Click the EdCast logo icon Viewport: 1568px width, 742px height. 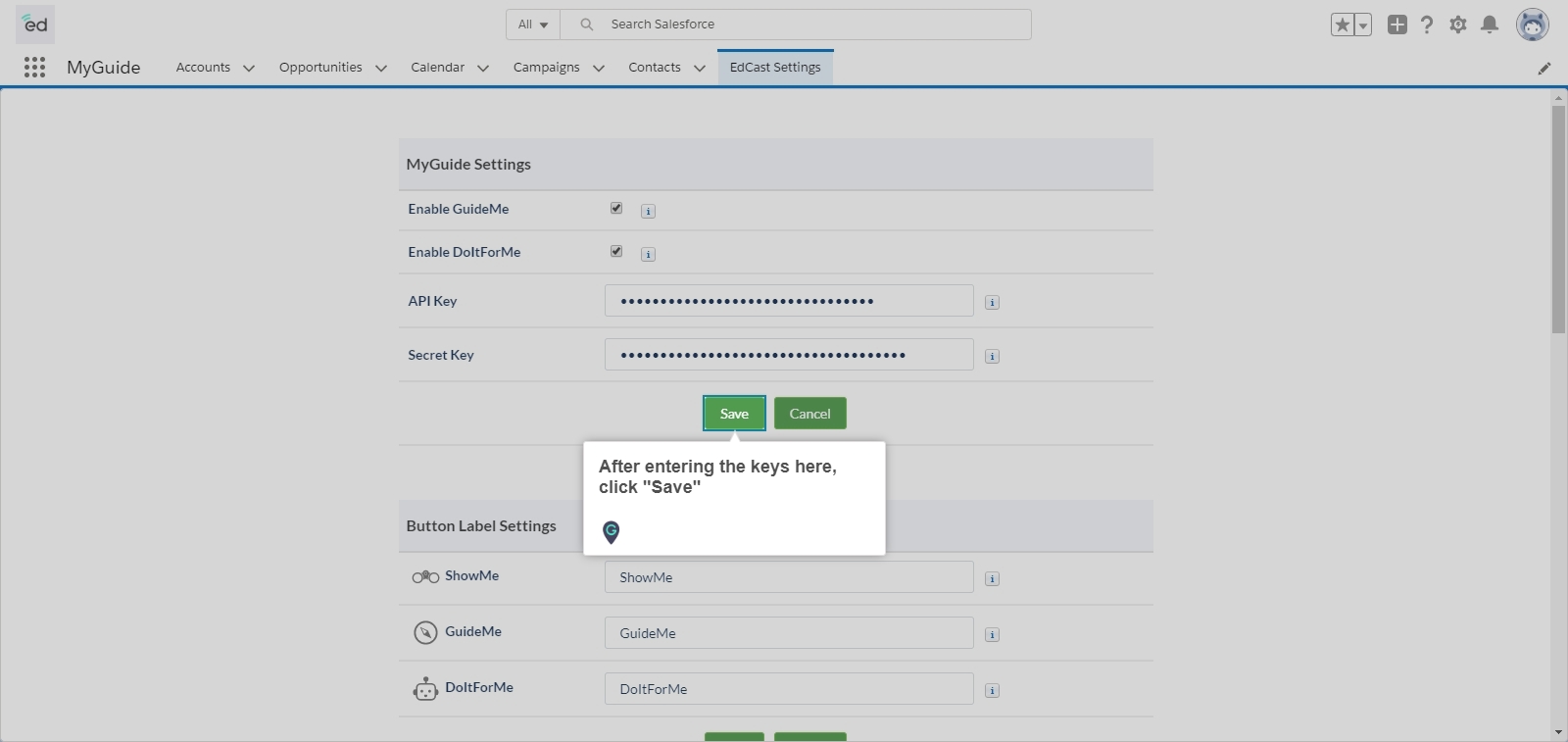35,25
